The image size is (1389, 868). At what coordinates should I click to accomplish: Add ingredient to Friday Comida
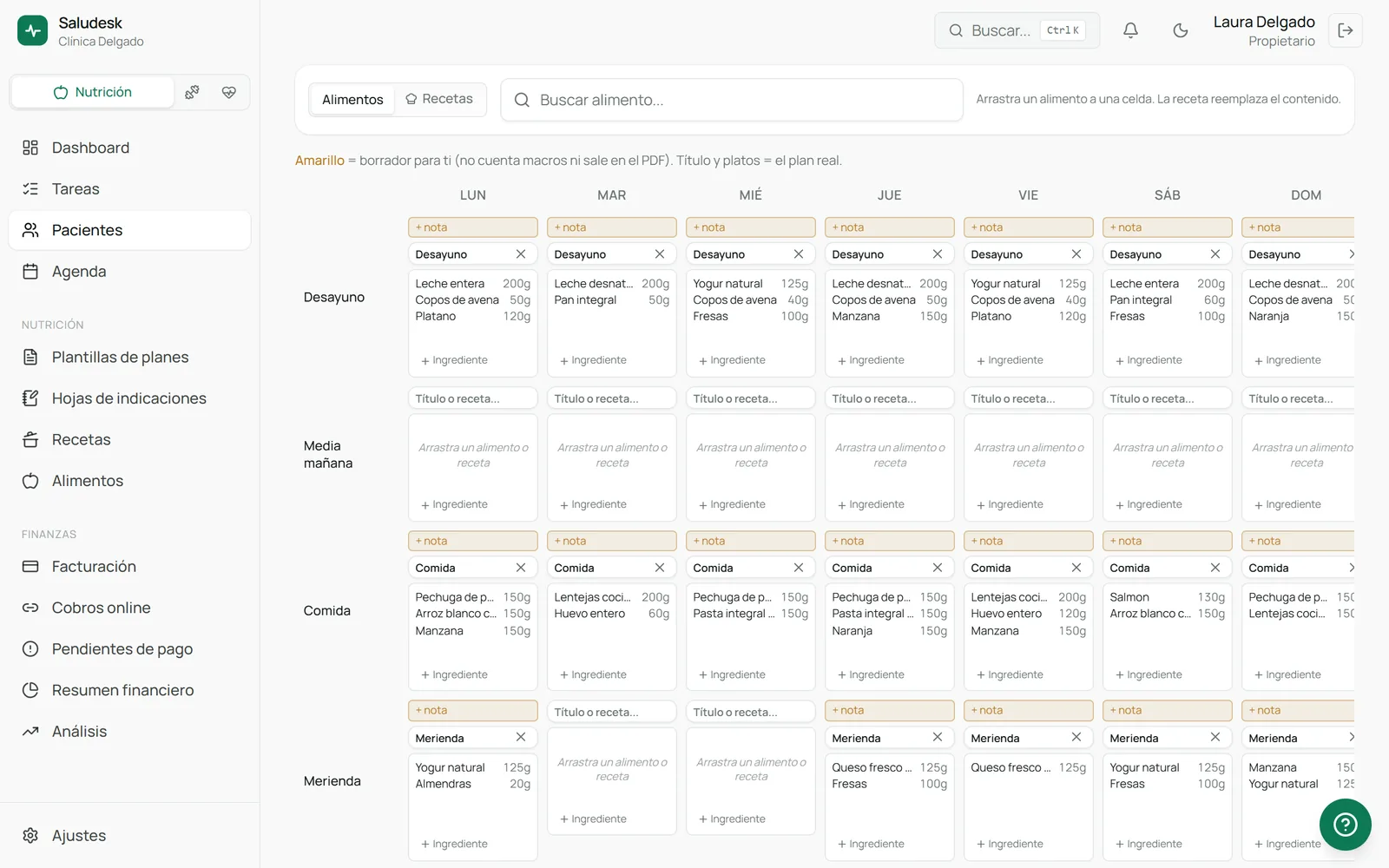[1010, 674]
